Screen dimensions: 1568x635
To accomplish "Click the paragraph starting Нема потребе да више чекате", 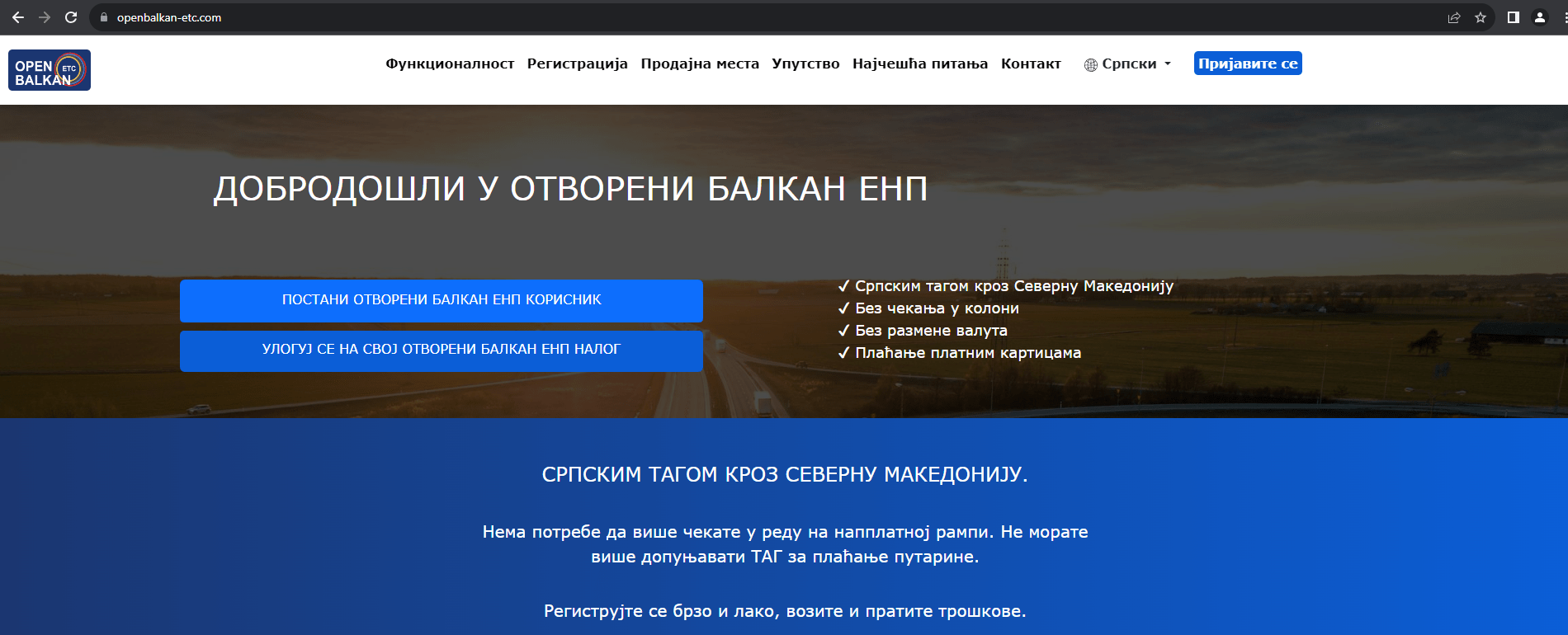I will (785, 544).
